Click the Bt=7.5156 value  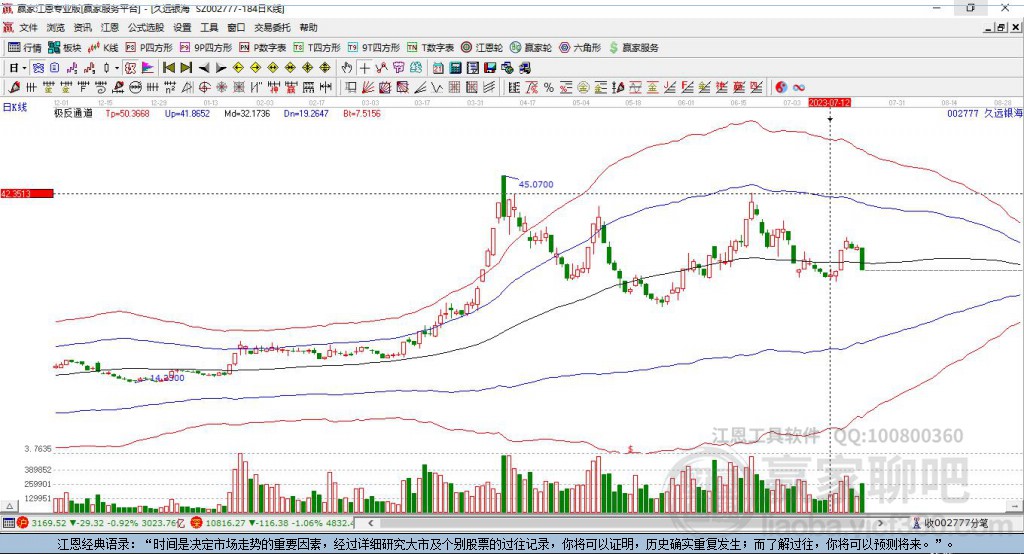click(x=362, y=113)
